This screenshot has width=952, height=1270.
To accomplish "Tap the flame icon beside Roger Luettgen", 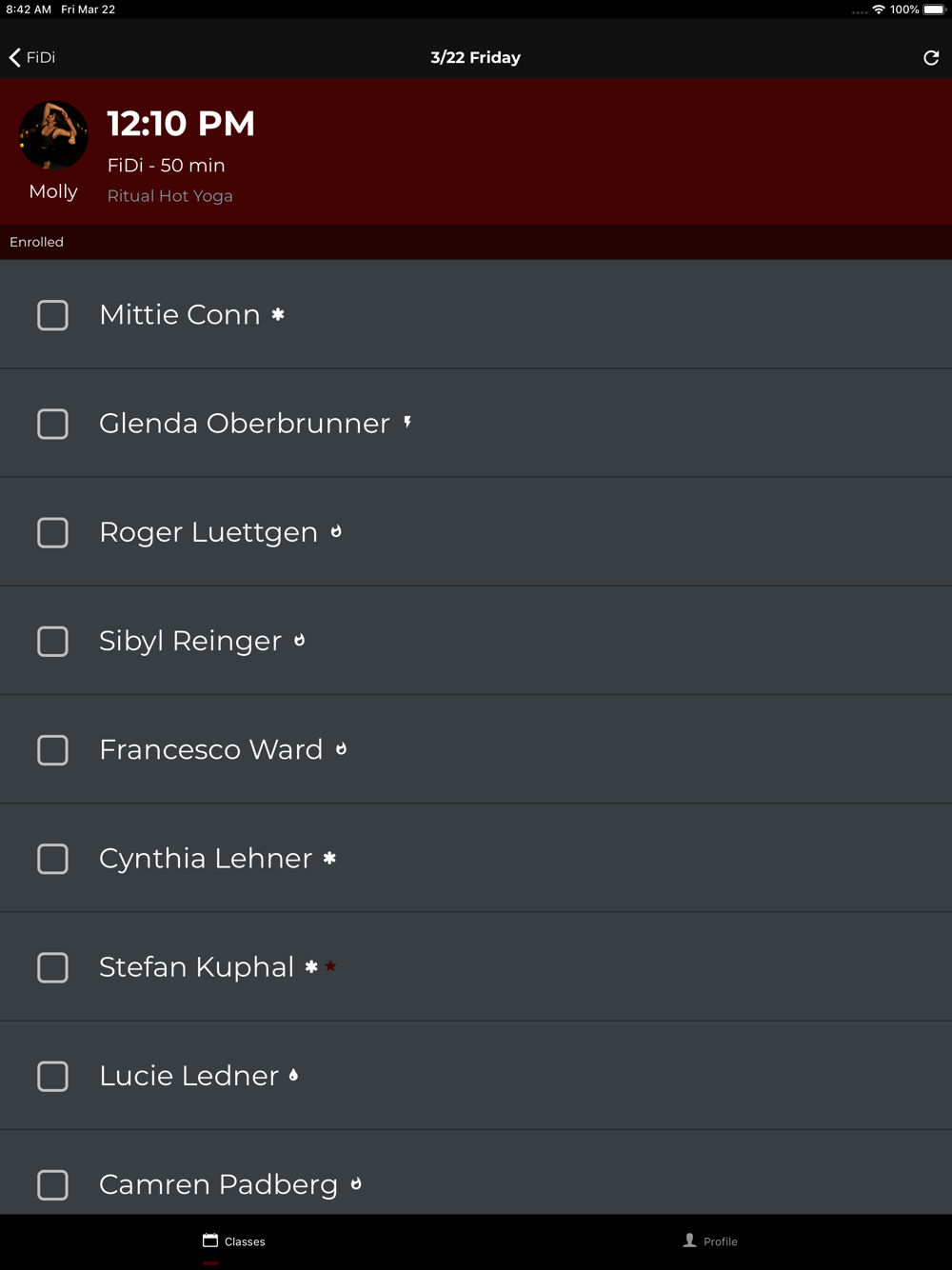I will tap(336, 531).
